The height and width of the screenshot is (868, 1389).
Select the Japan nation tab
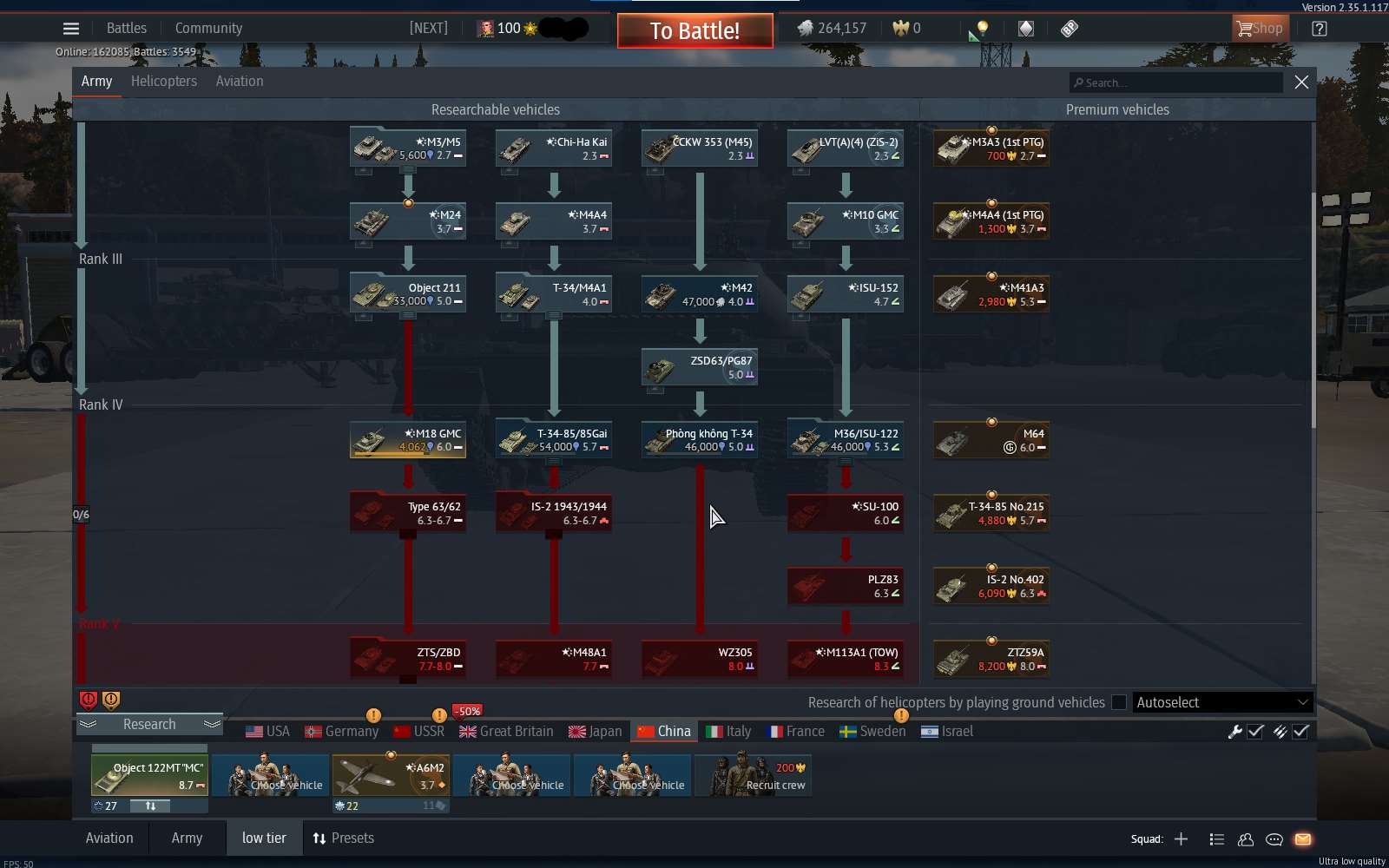click(596, 732)
